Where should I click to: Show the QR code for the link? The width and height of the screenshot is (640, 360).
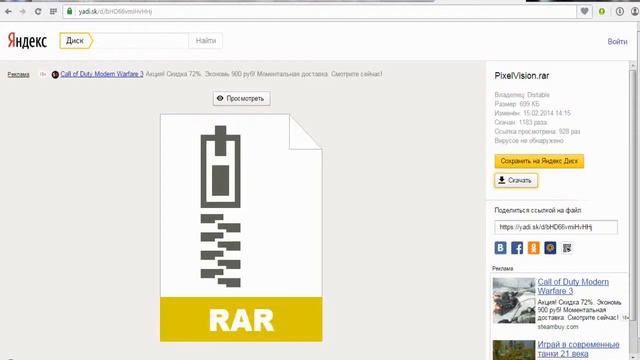click(567, 248)
